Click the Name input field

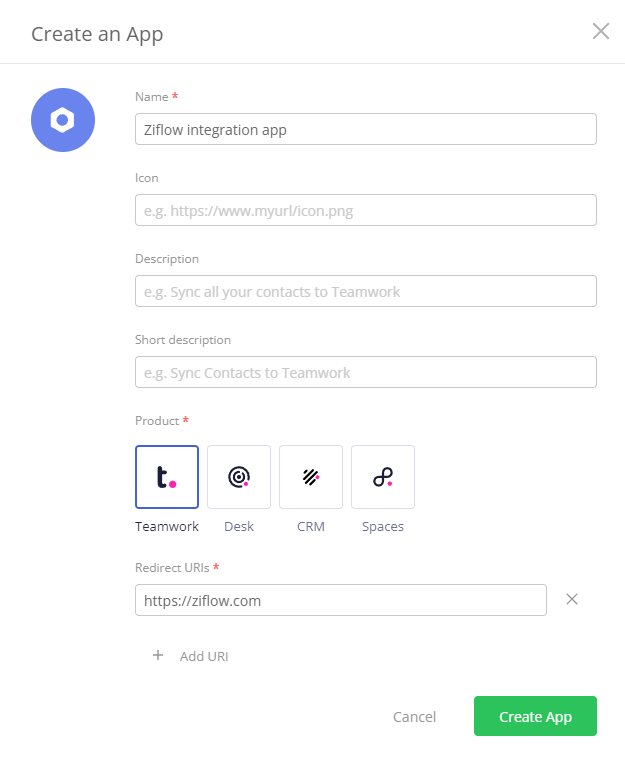pos(365,129)
